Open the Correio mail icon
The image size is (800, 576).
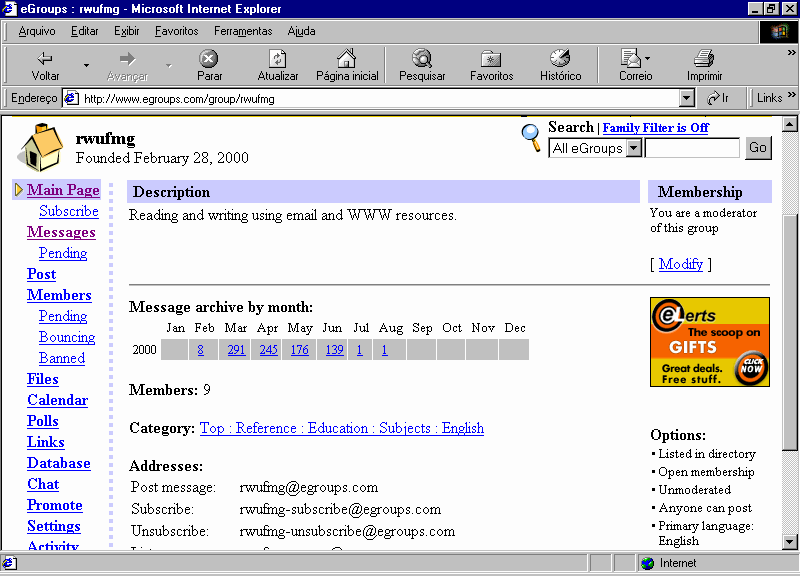coord(631,58)
